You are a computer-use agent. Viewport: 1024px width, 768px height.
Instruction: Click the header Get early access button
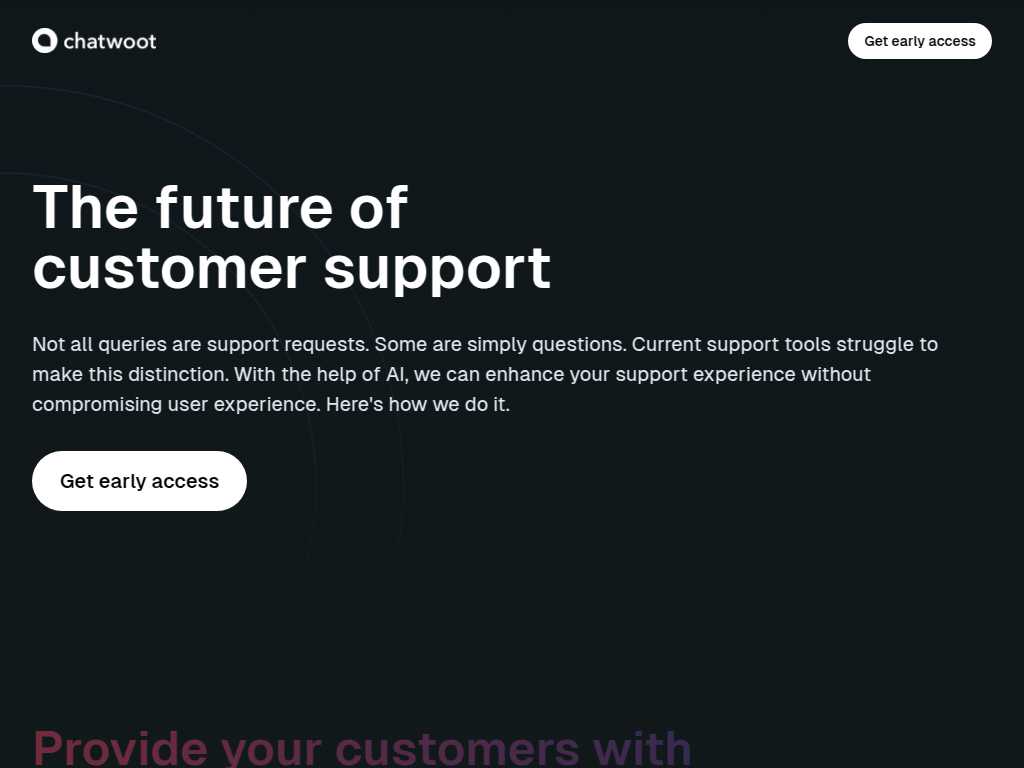tap(920, 41)
